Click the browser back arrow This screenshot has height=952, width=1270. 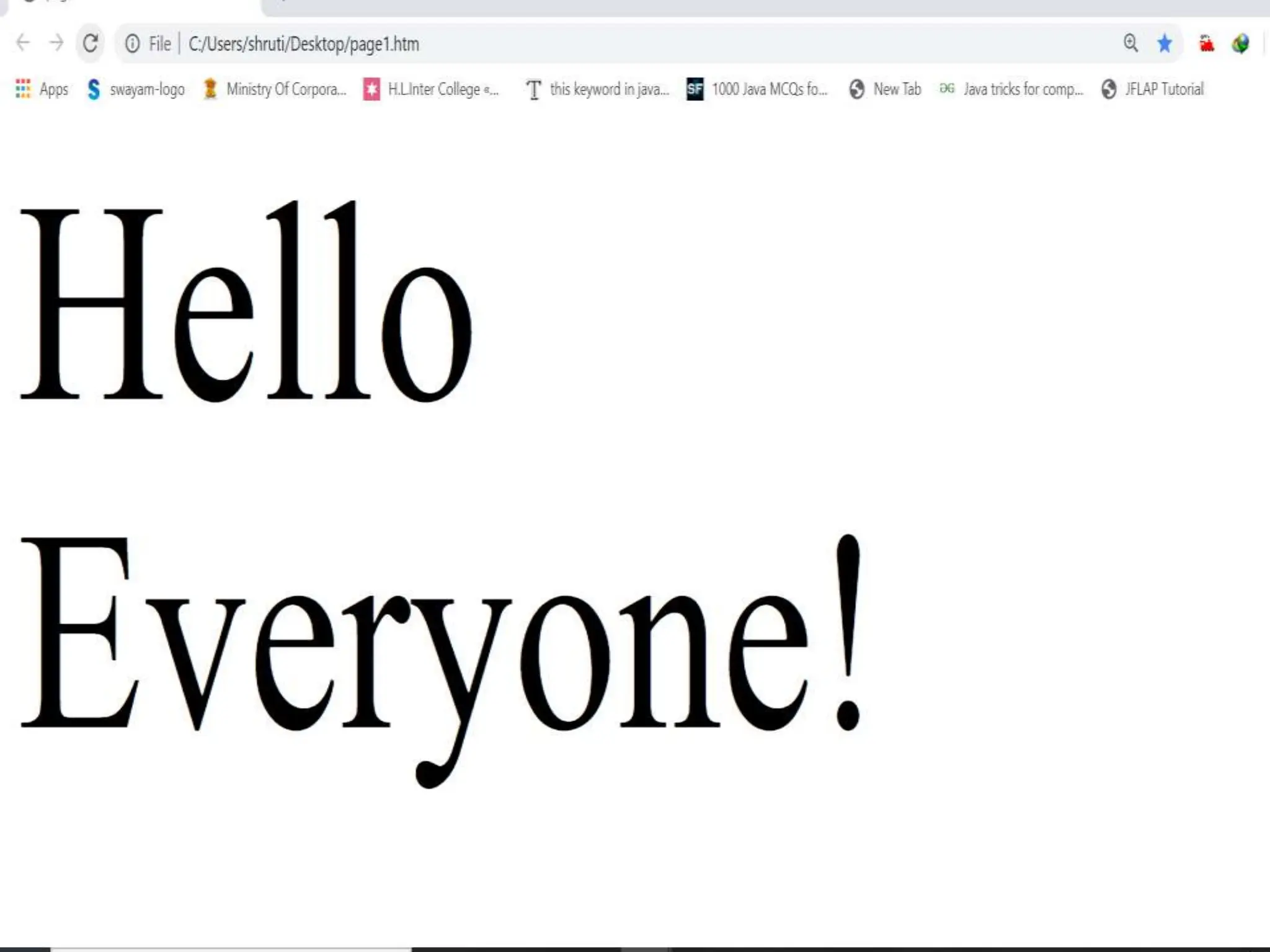tap(23, 43)
